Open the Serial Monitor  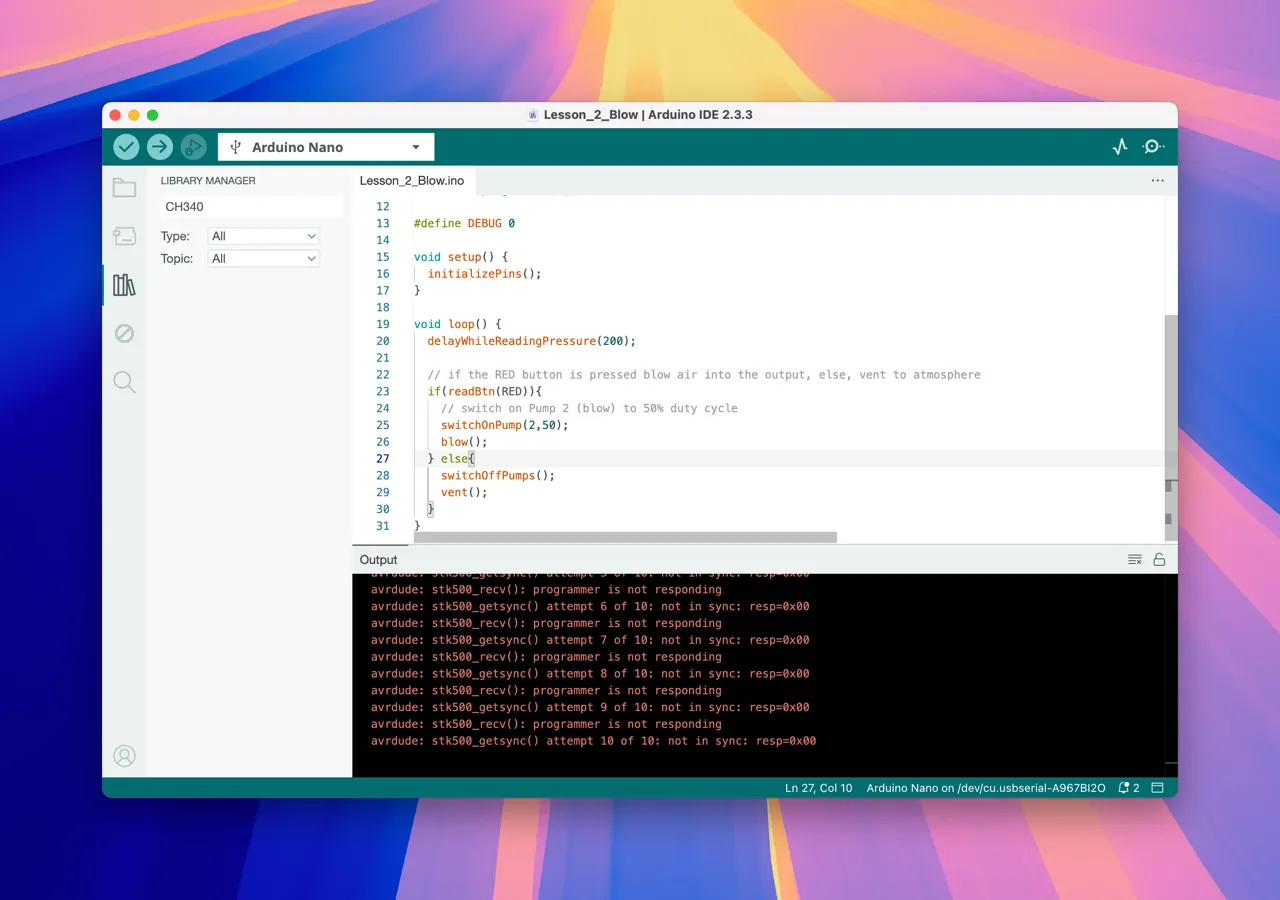[1153, 147]
